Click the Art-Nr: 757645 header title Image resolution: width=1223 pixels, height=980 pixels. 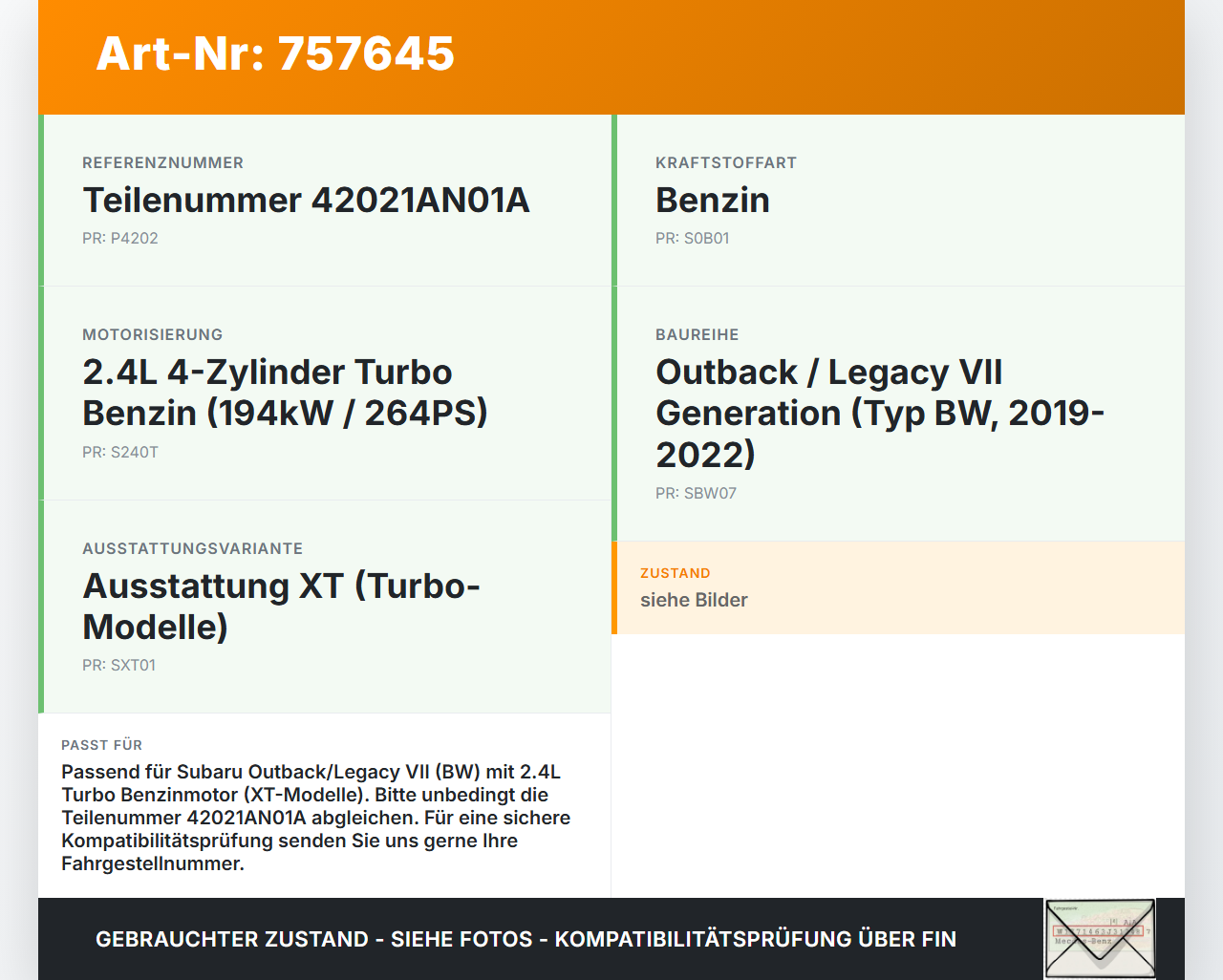tap(275, 53)
